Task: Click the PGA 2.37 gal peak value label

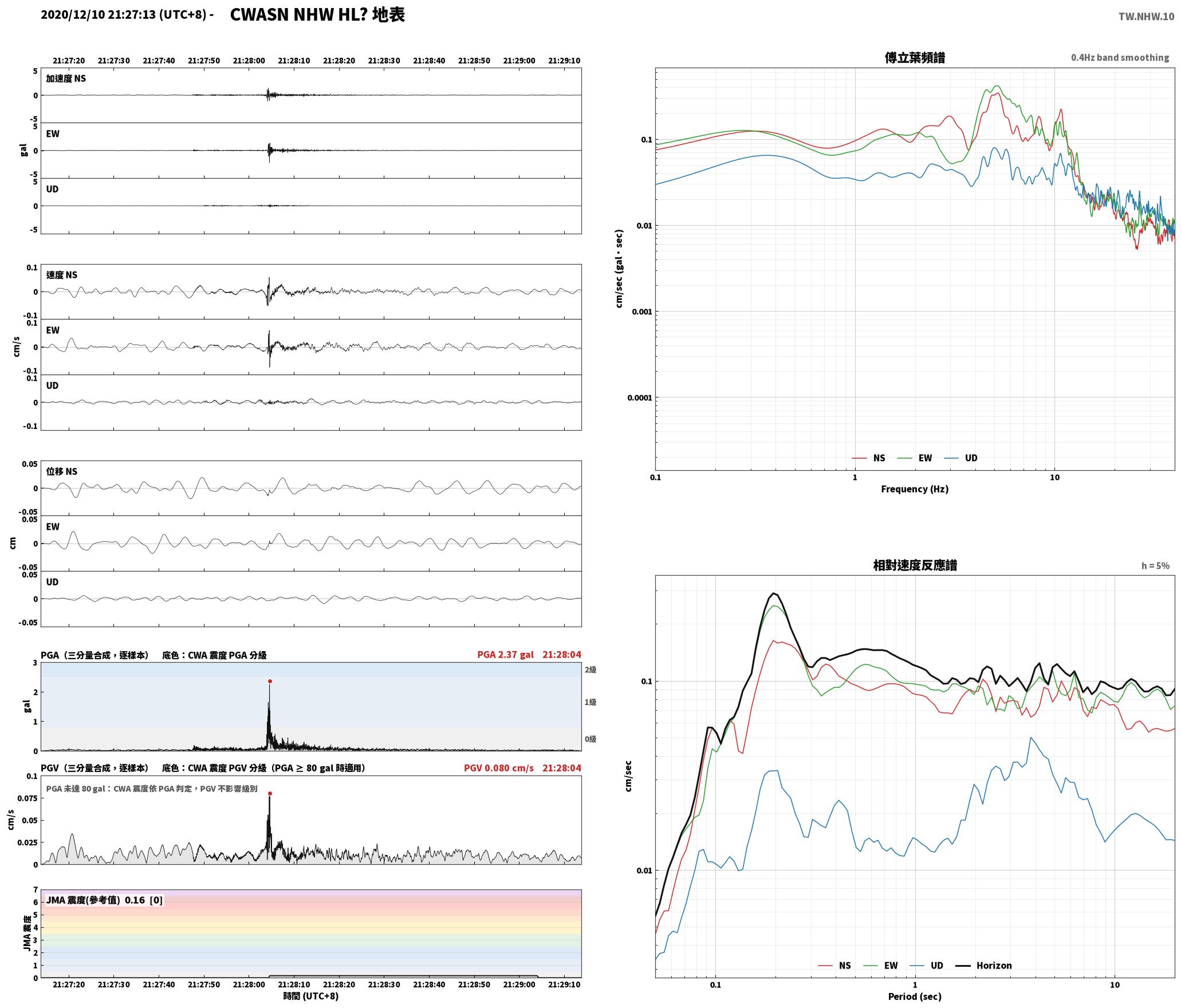Action: [x=505, y=655]
